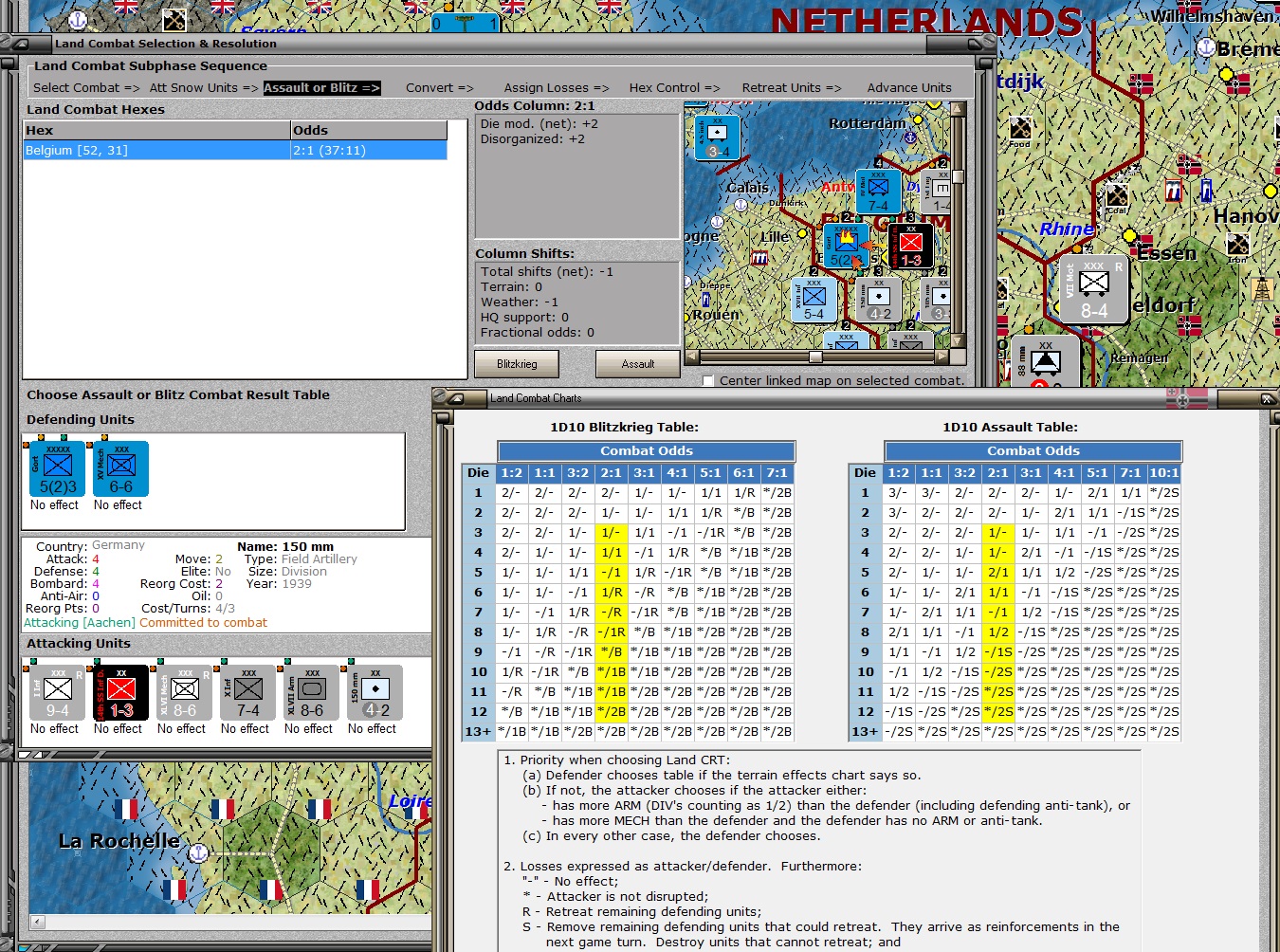This screenshot has width=1280, height=952.
Task: Select the attacking X Inf 7-4 unit
Action: coord(248,692)
